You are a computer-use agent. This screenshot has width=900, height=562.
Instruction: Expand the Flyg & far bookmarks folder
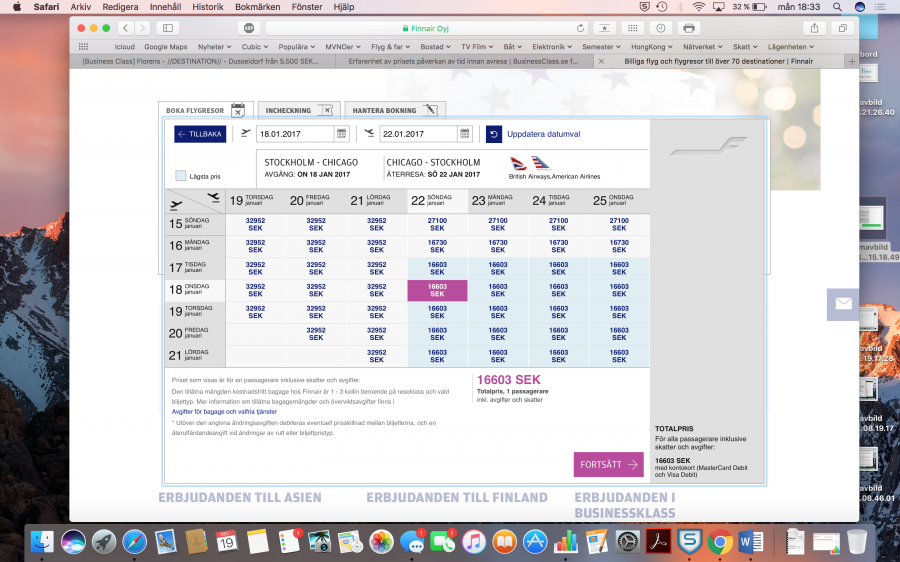[392, 46]
